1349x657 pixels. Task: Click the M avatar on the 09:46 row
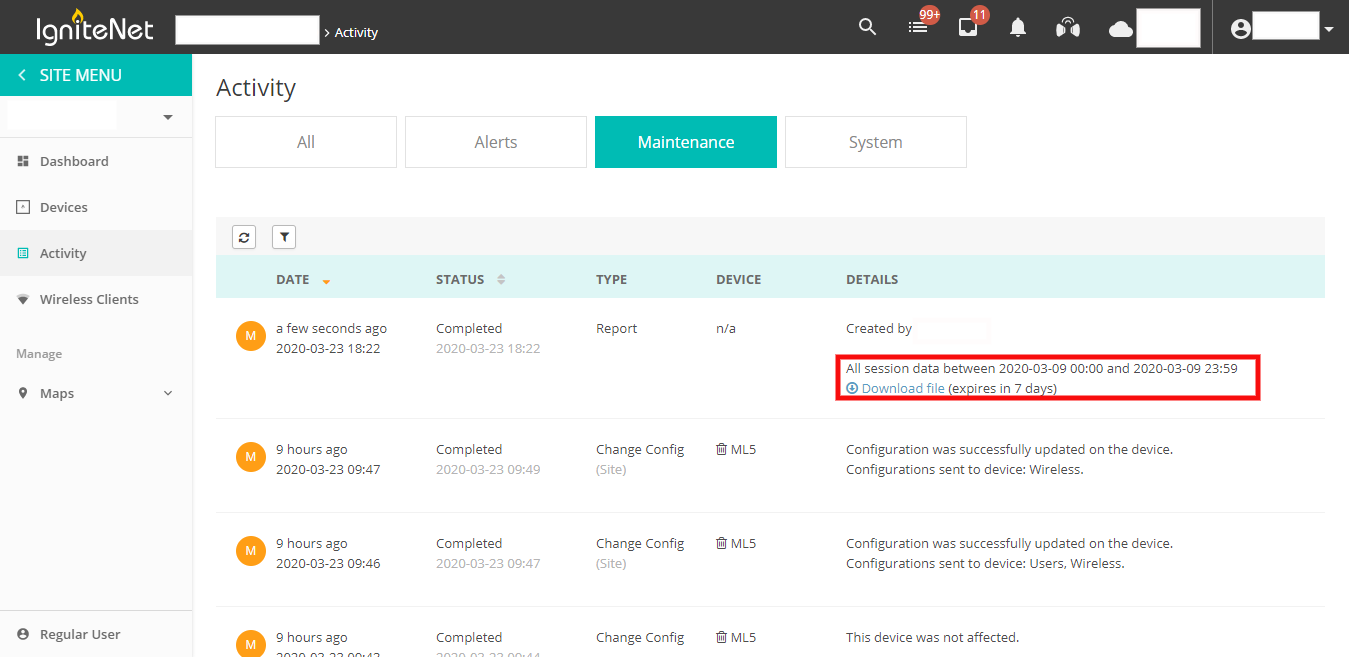tap(250, 552)
